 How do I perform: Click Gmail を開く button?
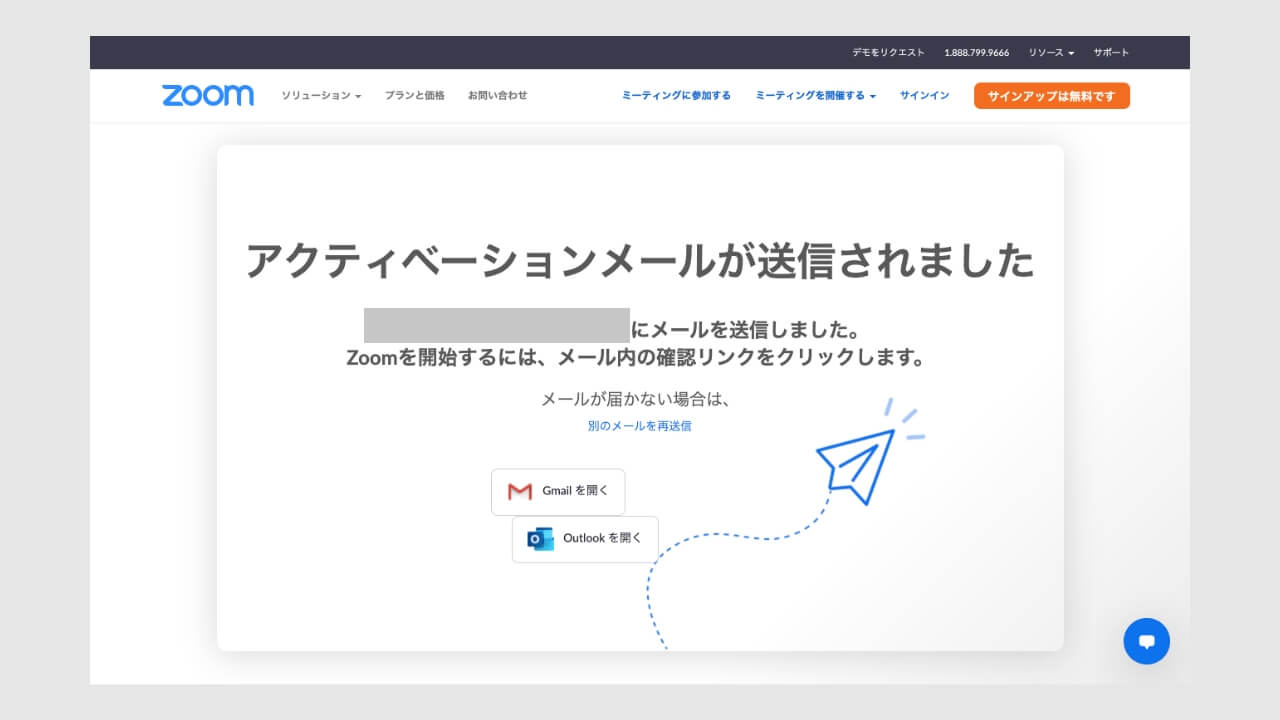click(x=558, y=492)
